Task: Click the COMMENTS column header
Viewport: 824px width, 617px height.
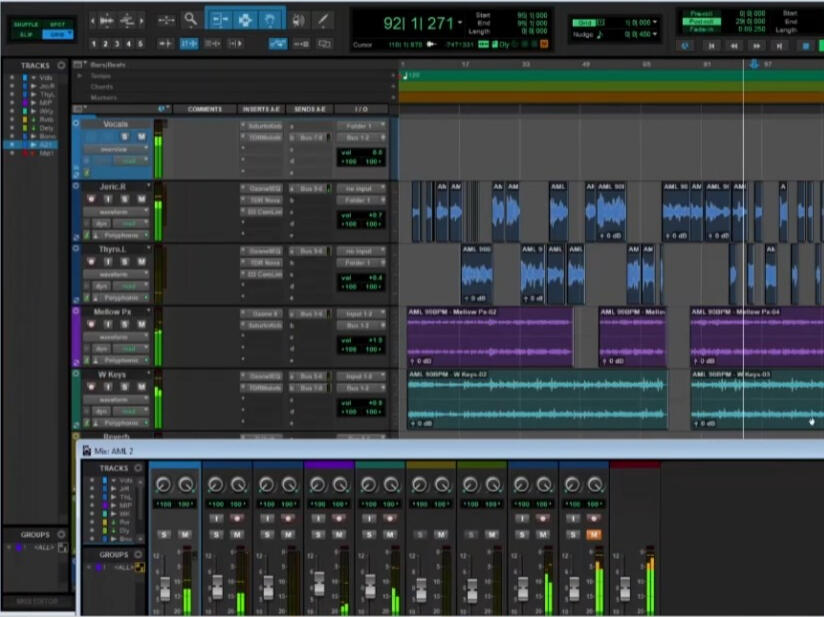Action: (204, 109)
